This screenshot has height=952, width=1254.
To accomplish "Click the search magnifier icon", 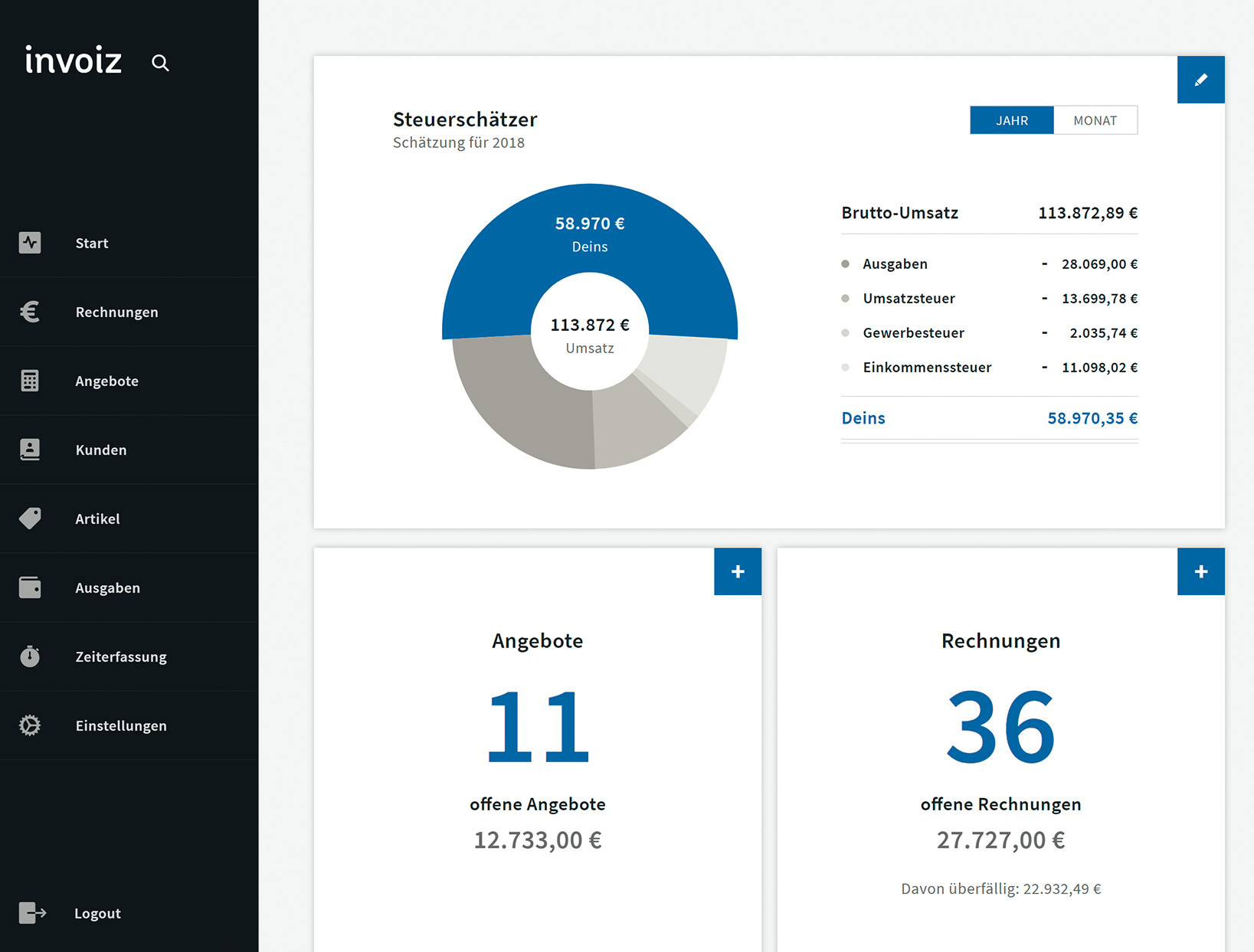I will [160, 63].
